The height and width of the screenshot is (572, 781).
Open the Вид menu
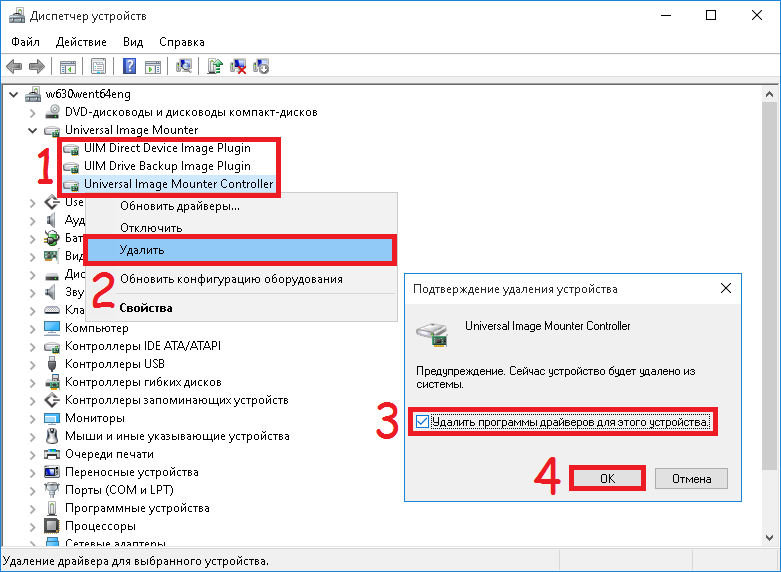point(133,42)
